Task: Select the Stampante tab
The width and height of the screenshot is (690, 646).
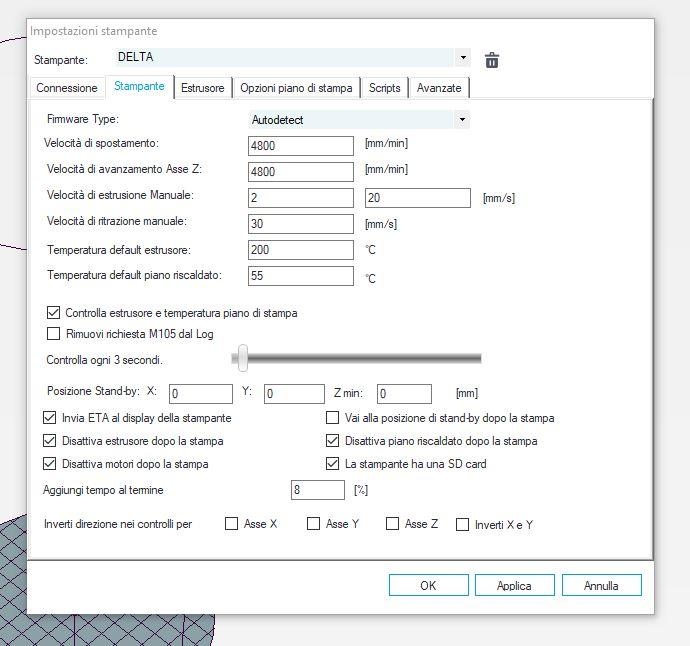Action: point(139,86)
